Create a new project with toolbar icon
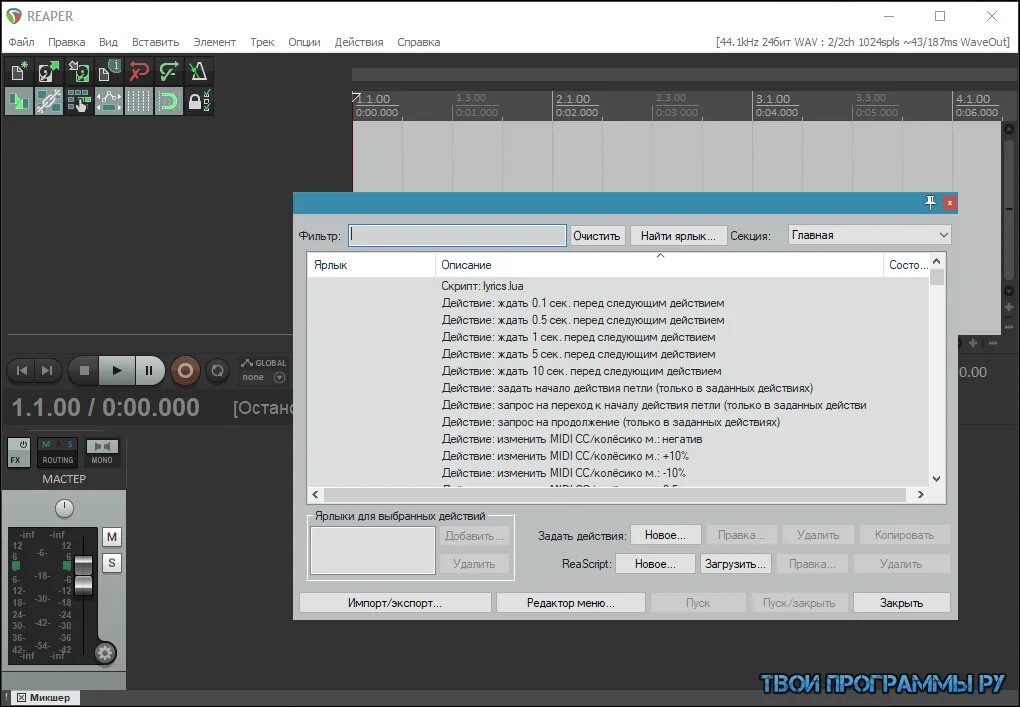Image resolution: width=1020 pixels, height=707 pixels. coord(19,71)
